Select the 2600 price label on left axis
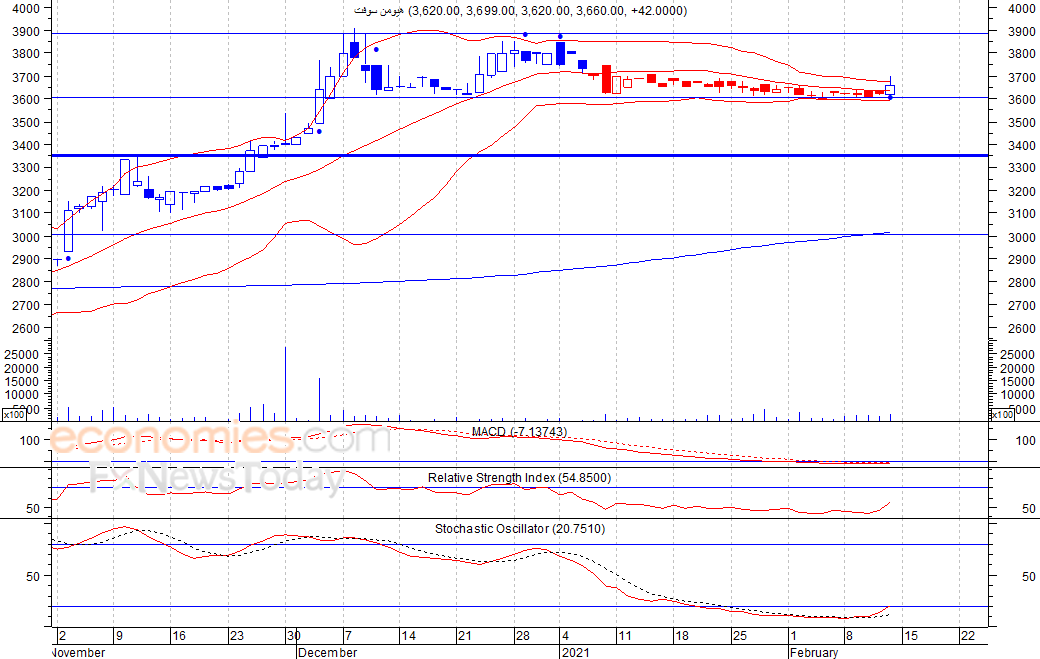This screenshot has height=659, width=1040. tap(26, 328)
